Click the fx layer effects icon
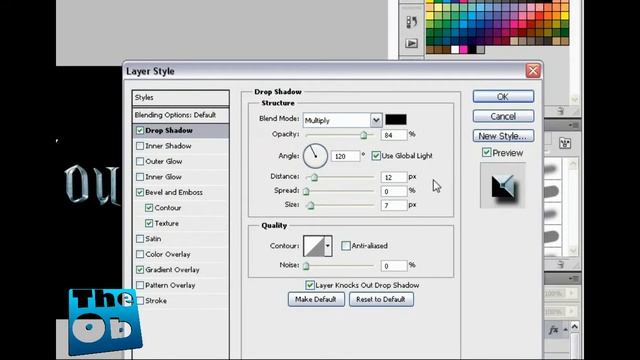 pos(553,330)
